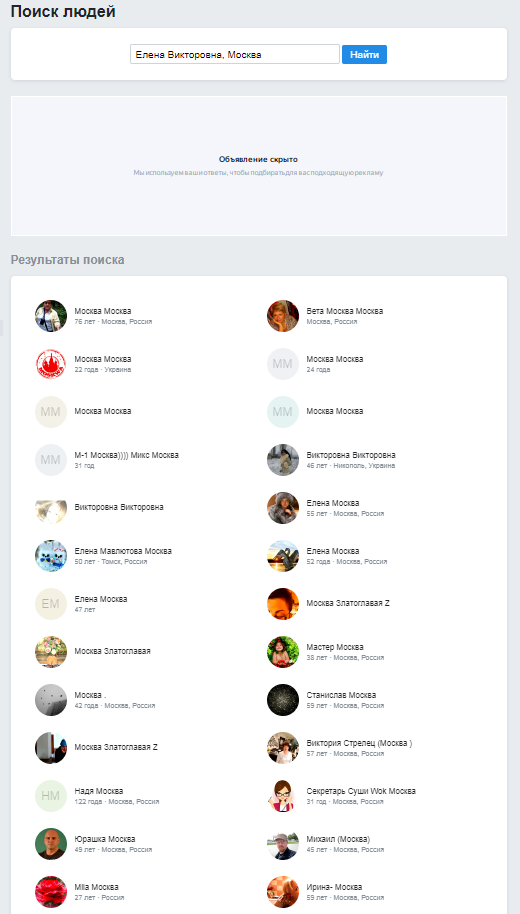This screenshot has height=914, width=520.
Task: Open Викторовна Викторовна from Никополь profile
Action: pos(351,455)
